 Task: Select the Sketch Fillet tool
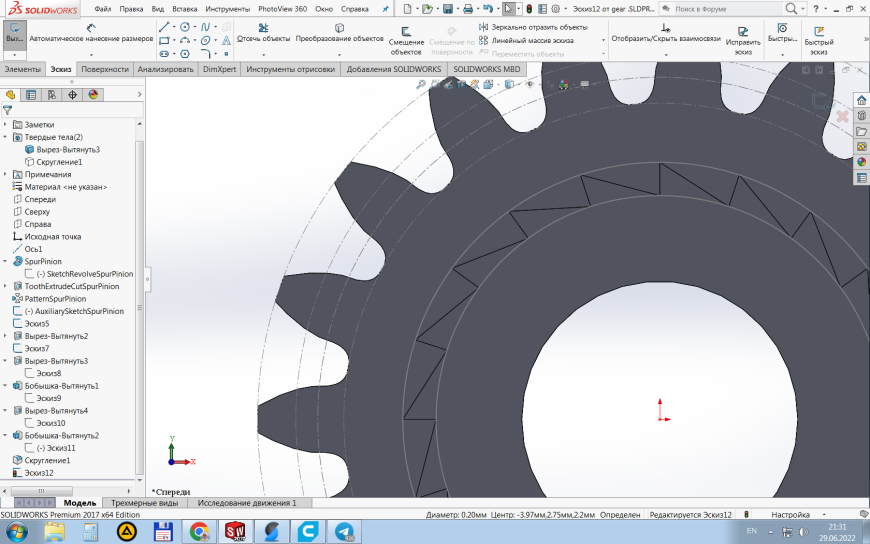coord(205,54)
